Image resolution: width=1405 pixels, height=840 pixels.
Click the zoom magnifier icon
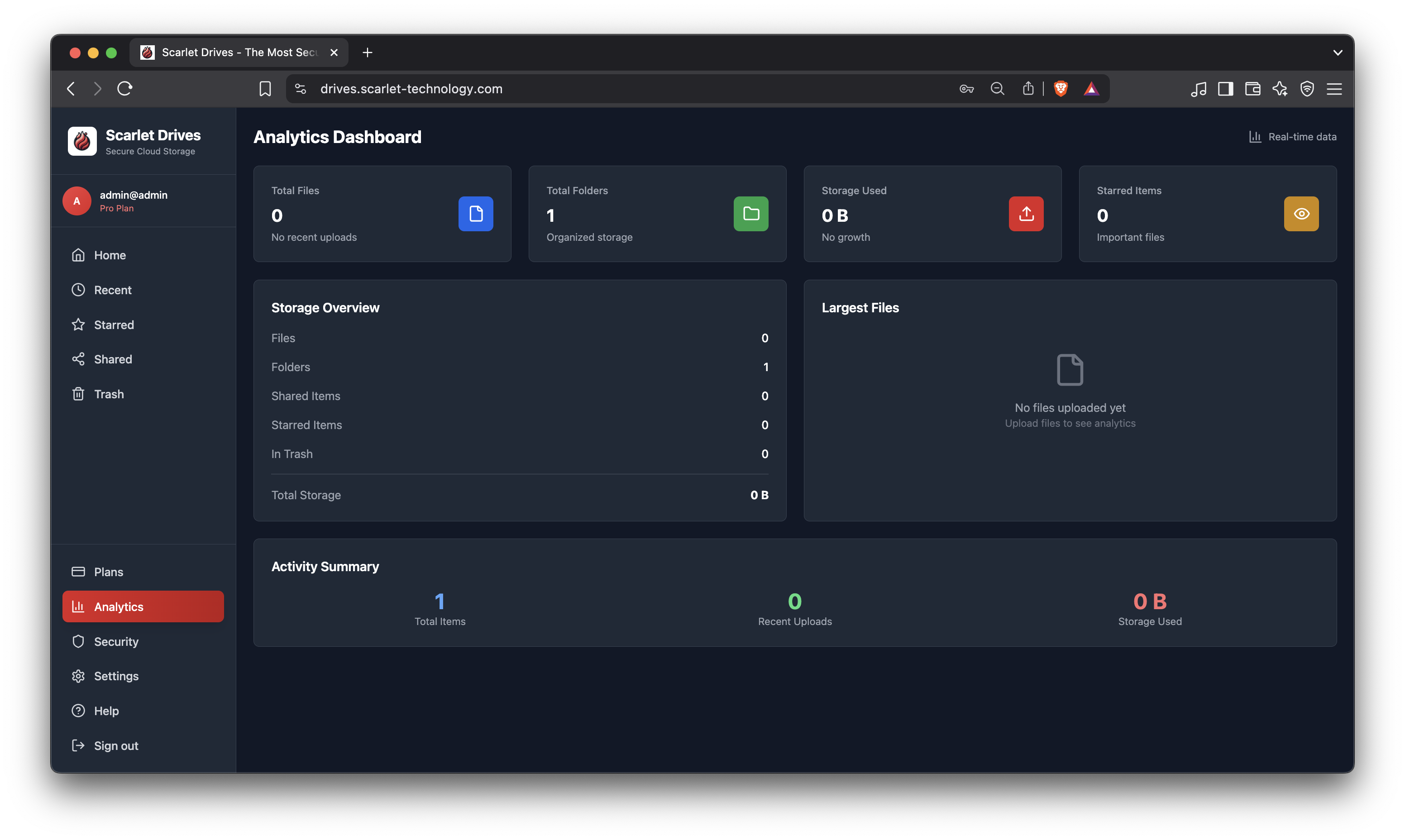click(997, 89)
